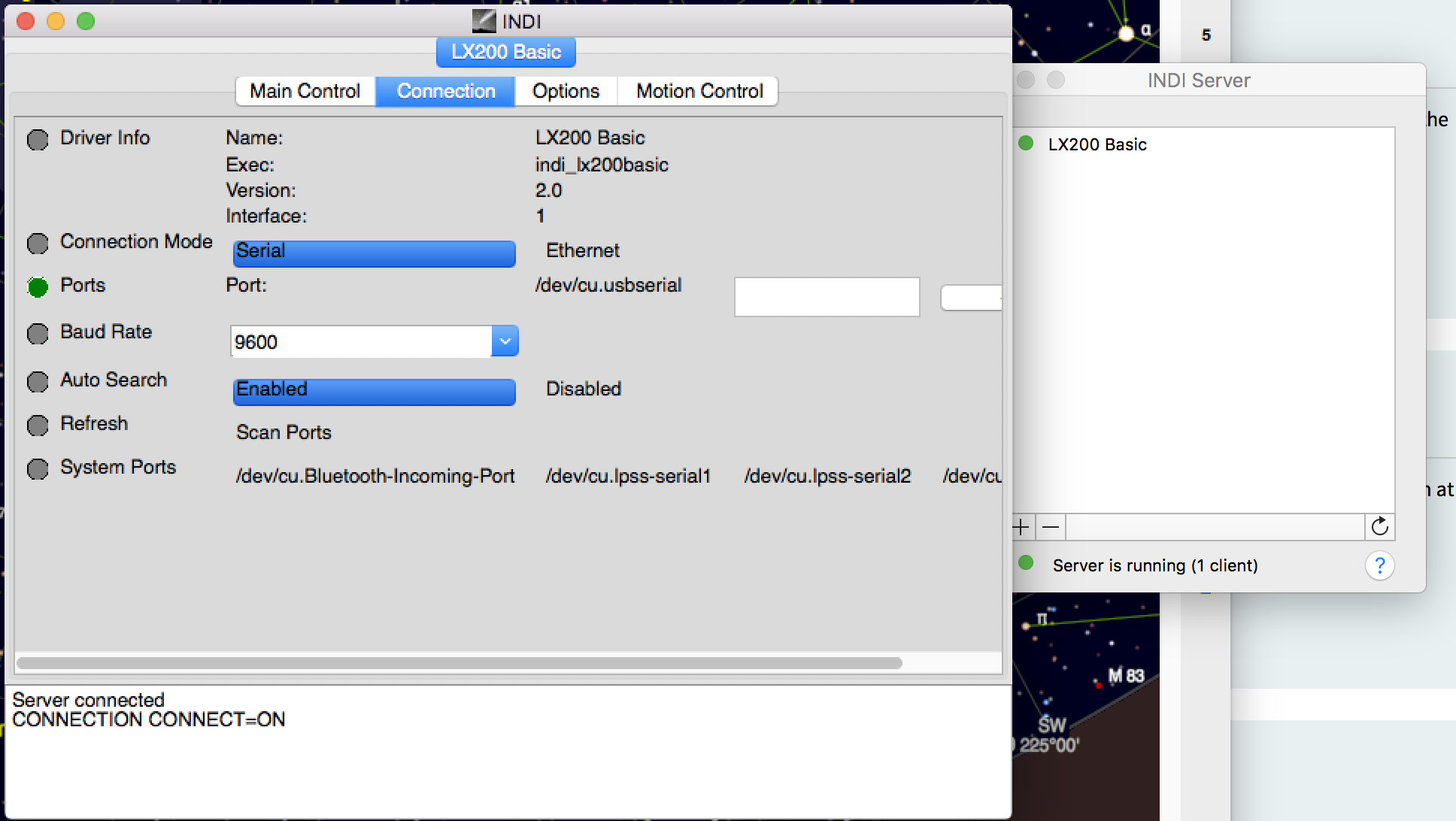This screenshot has width=1456, height=821.
Task: Click the "Name:" field label
Action: tap(254, 138)
